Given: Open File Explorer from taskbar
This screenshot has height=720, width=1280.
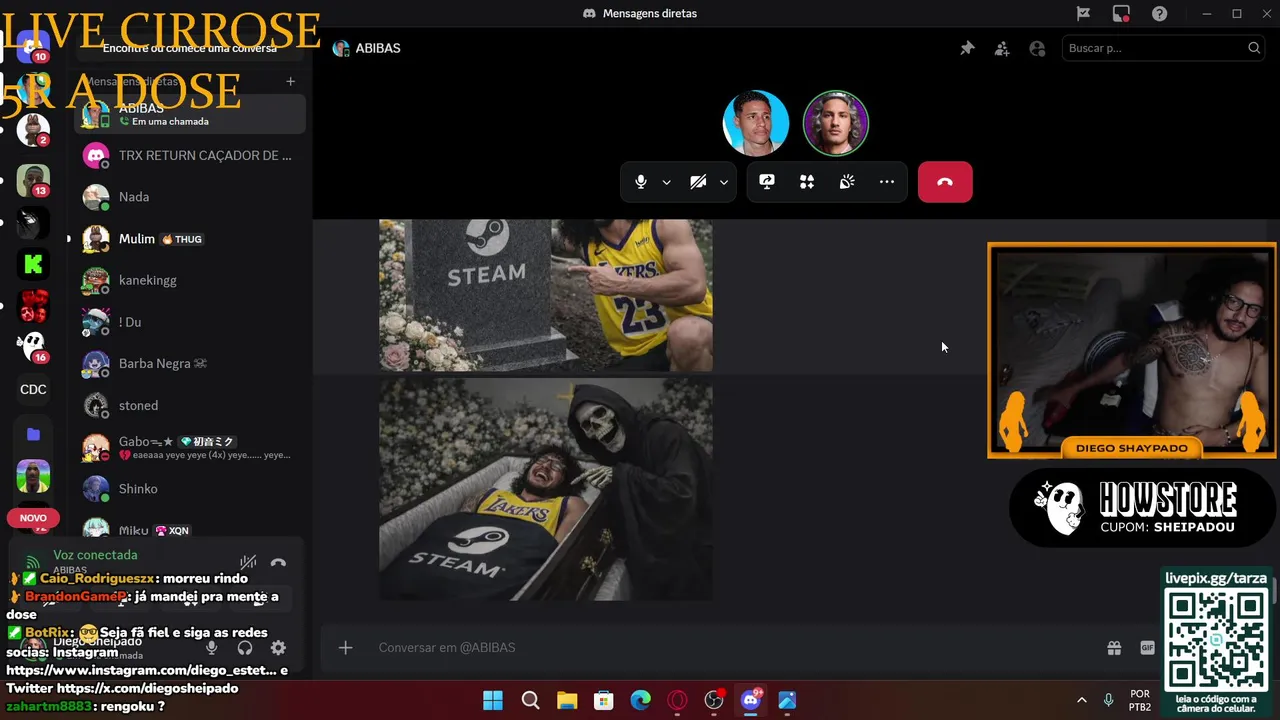Looking at the screenshot, I should click(x=567, y=700).
